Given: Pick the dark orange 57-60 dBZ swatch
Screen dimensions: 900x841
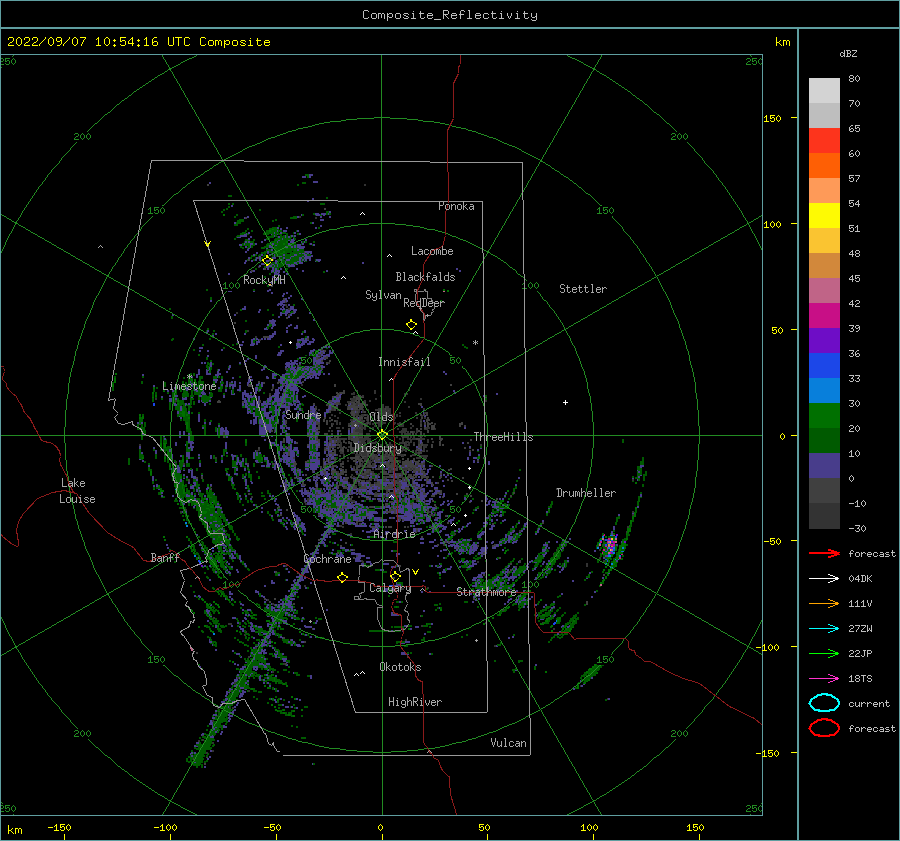Looking at the screenshot, I should pos(824,165).
